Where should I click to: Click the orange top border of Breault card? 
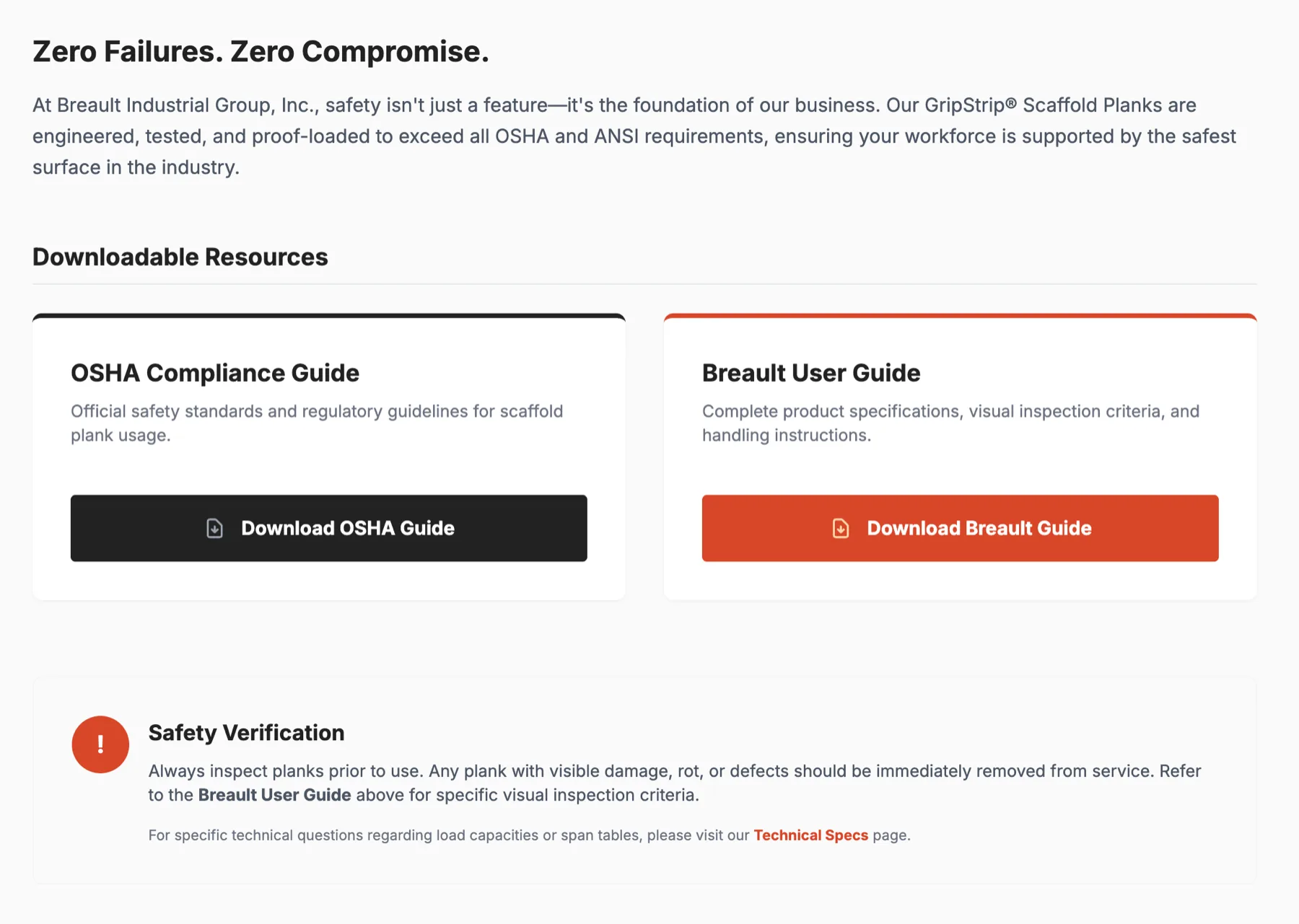(961, 316)
